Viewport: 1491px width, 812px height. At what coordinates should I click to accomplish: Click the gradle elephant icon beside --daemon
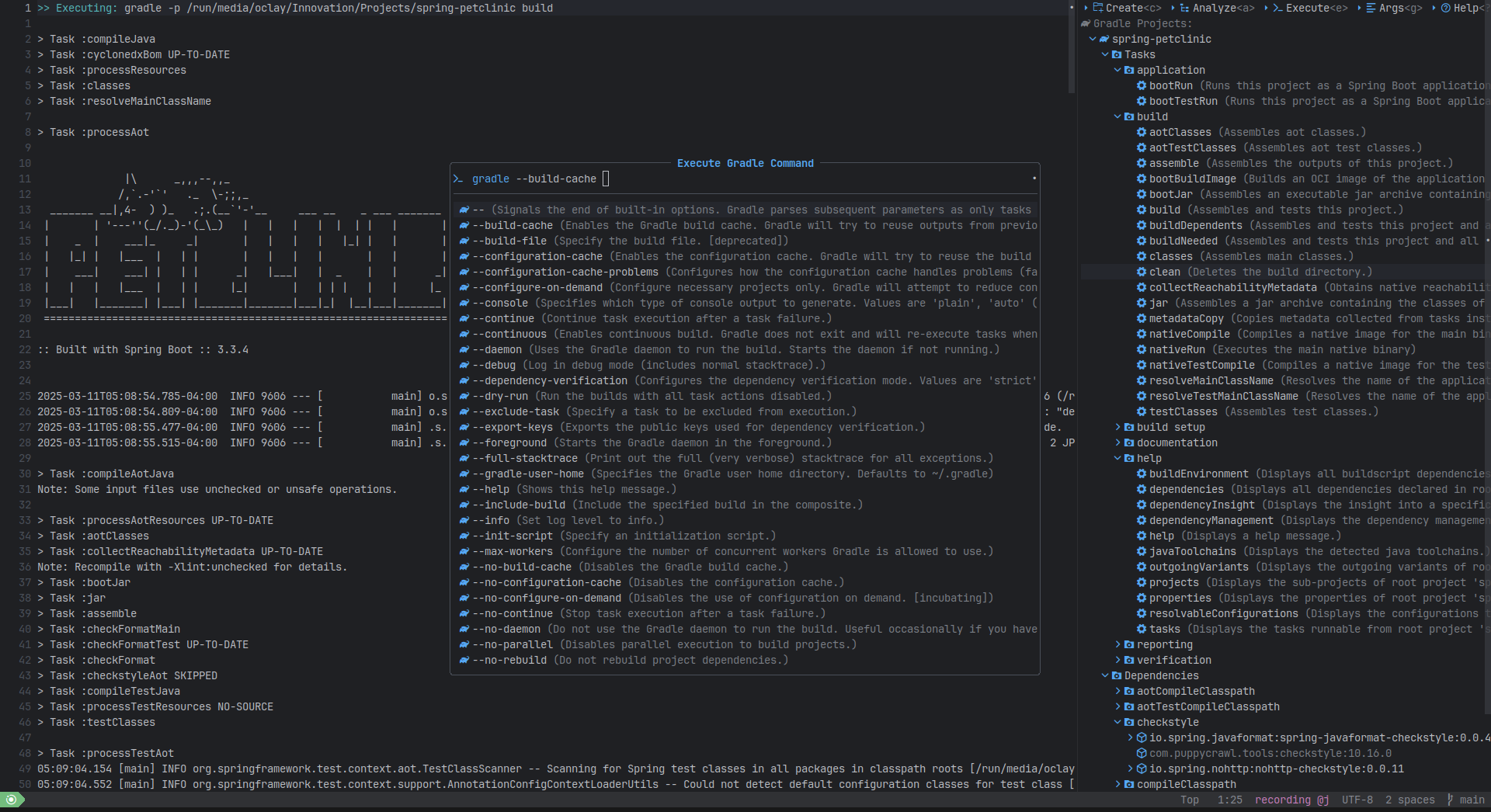(464, 349)
